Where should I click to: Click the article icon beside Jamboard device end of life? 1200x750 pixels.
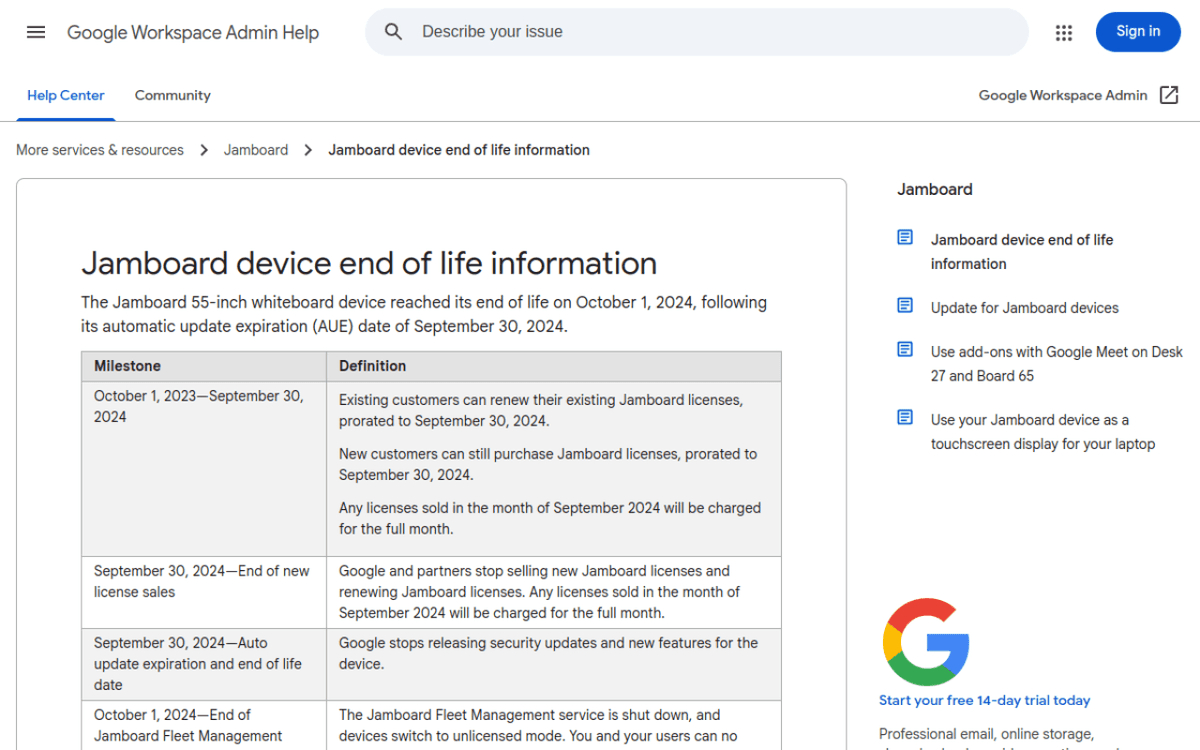click(x=905, y=237)
